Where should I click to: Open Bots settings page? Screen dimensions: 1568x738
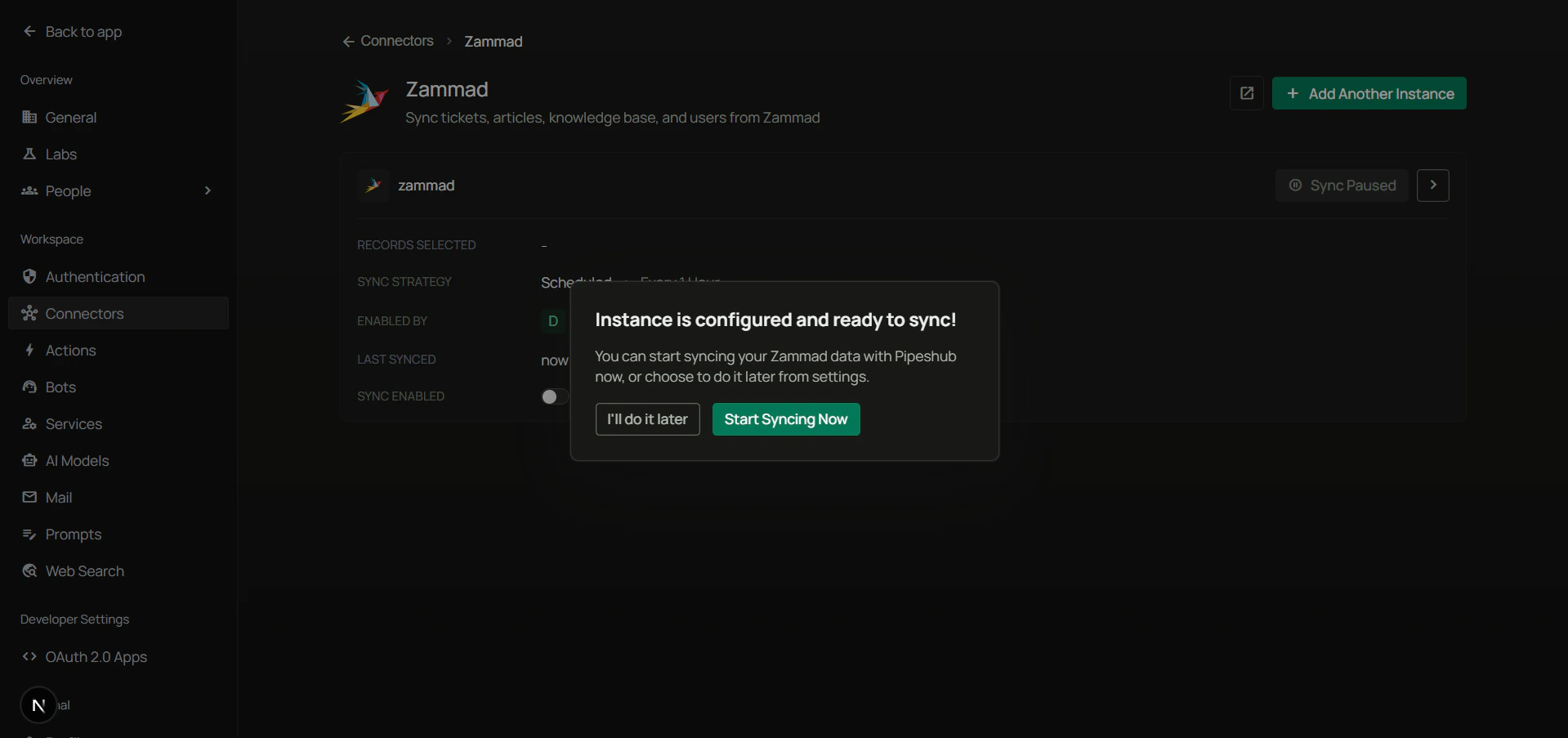pyautogui.click(x=118, y=387)
